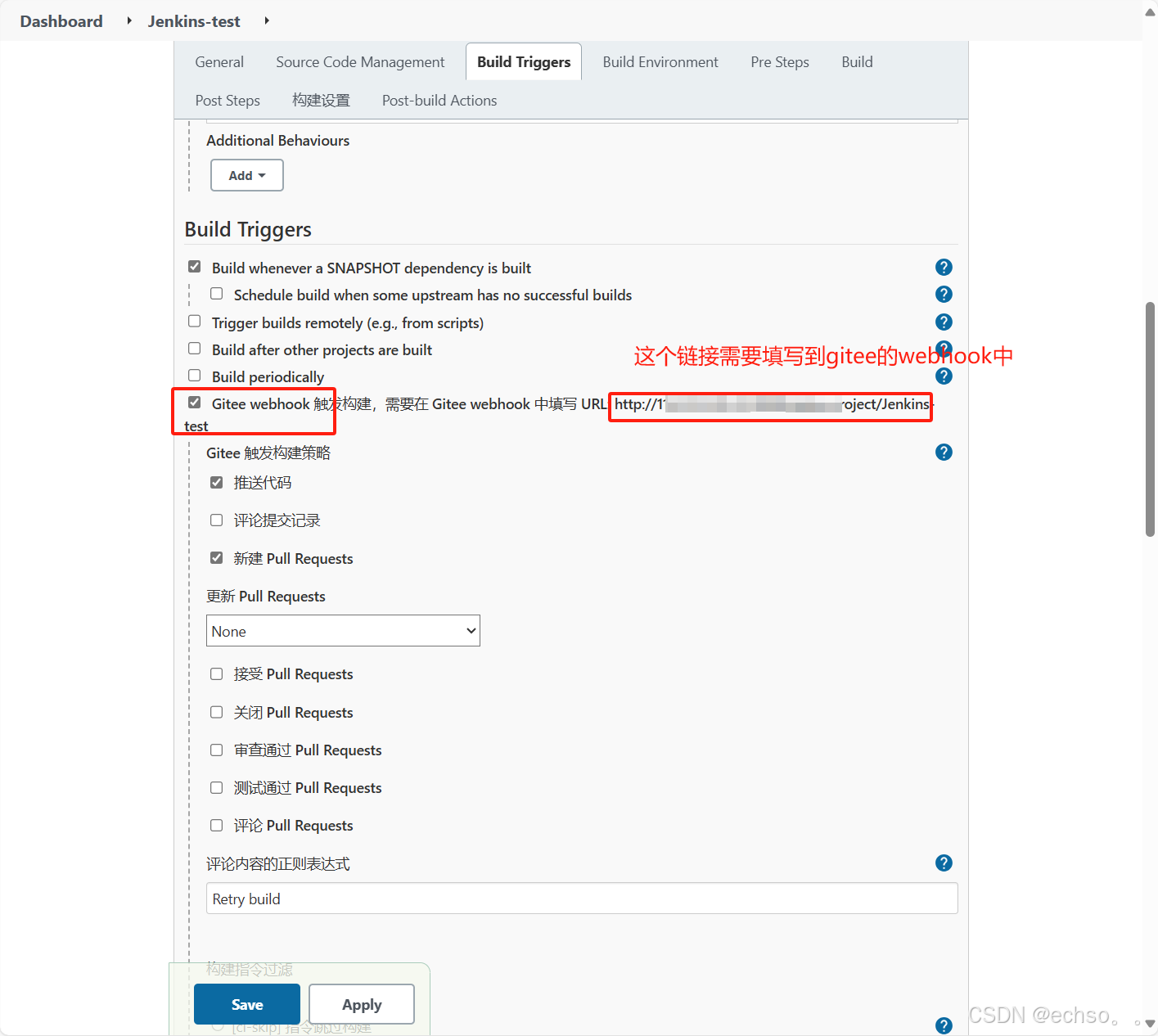
Task: Click the page vertical scrollbar thumb
Action: [x=1150, y=419]
